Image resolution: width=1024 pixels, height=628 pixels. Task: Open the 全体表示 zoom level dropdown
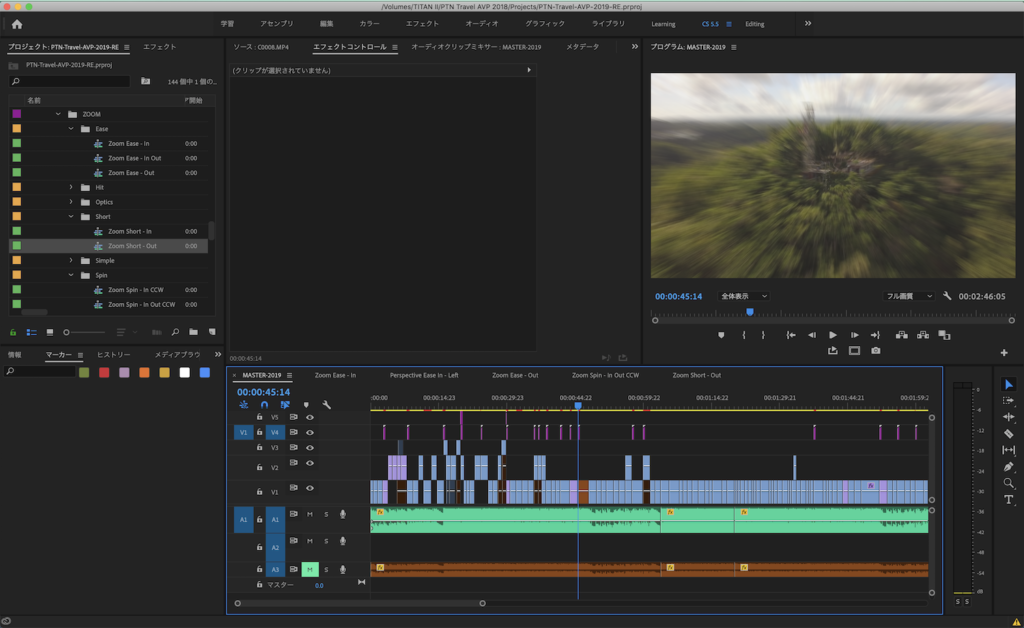[744, 296]
